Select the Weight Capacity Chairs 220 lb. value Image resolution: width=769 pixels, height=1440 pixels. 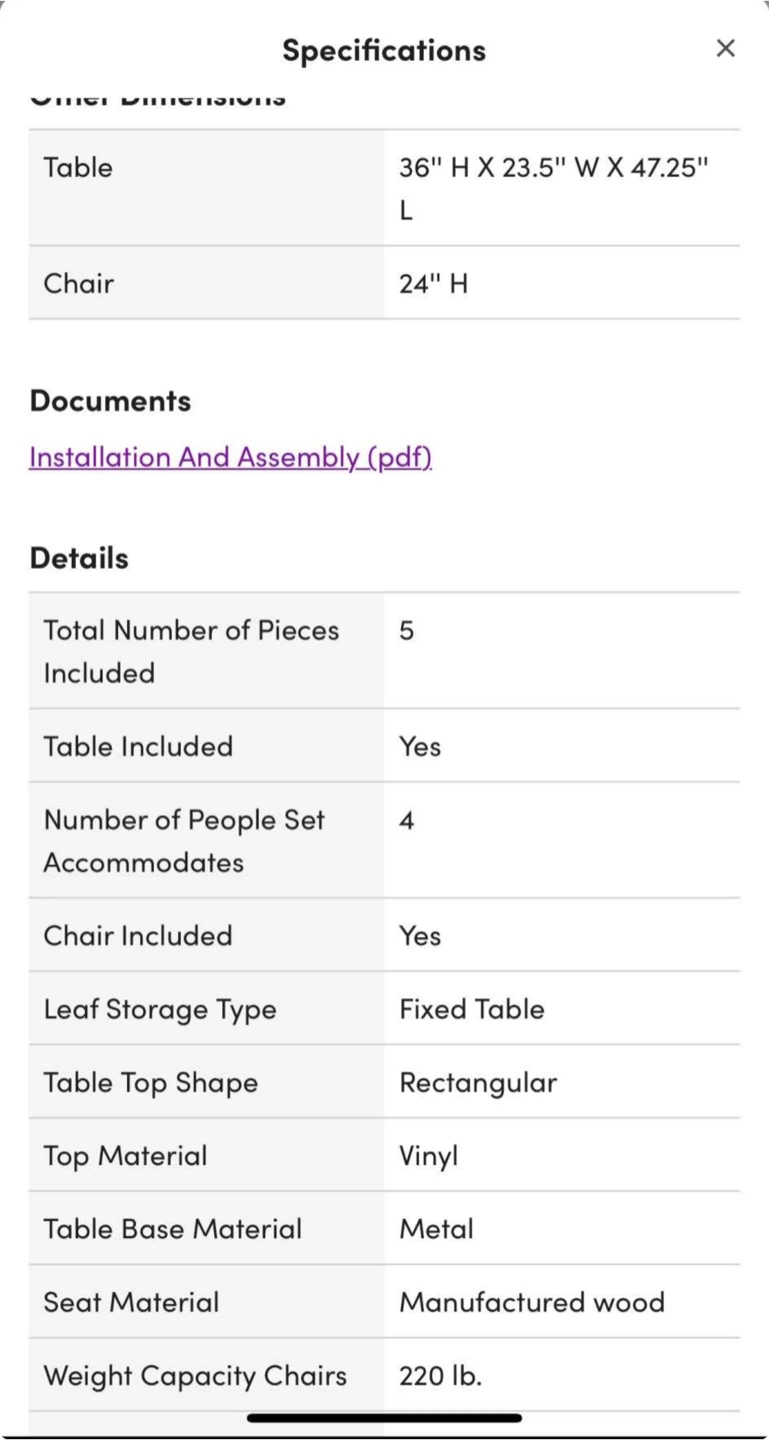(x=441, y=1375)
